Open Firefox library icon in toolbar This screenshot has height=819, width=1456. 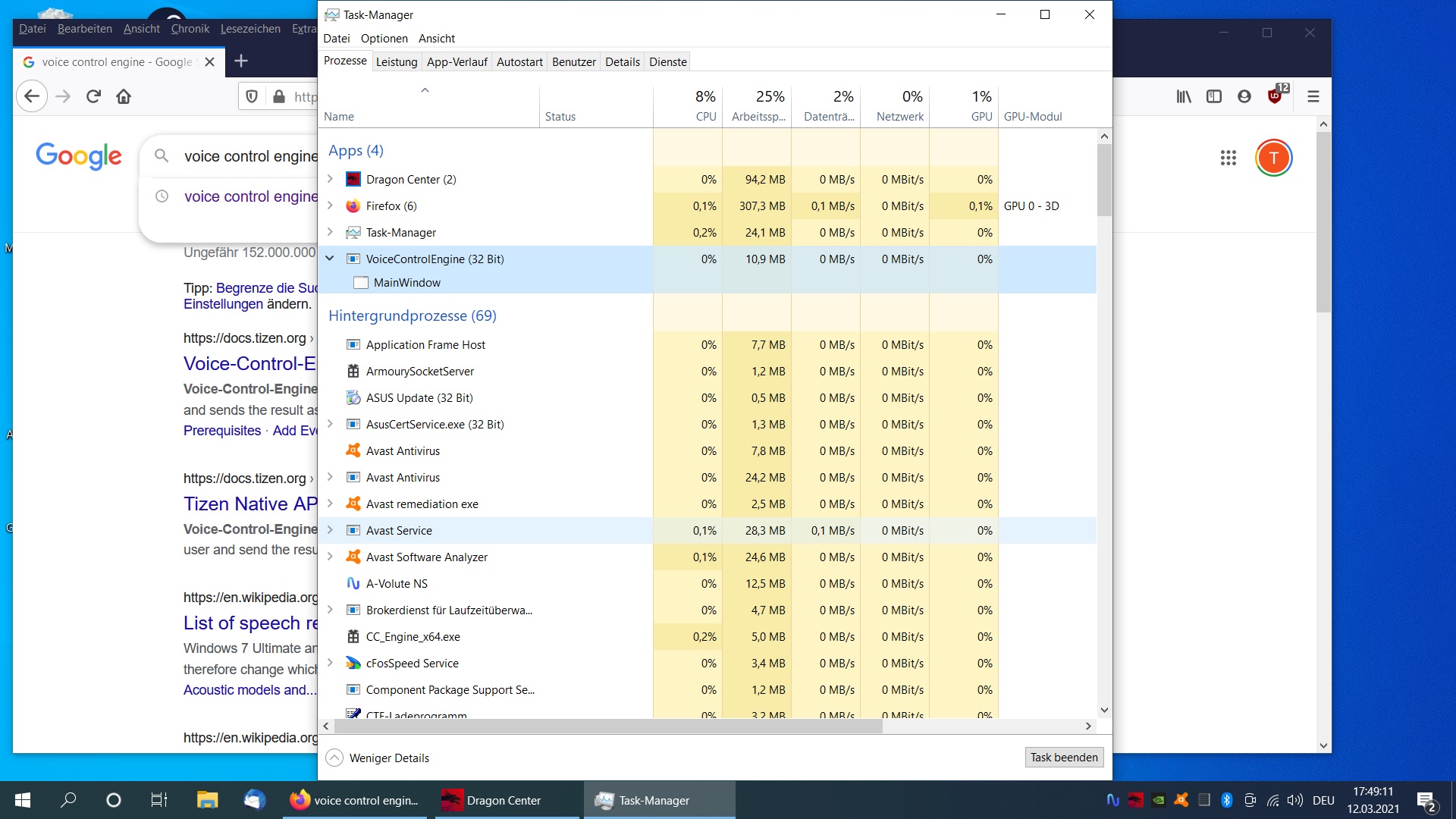pos(1183,96)
